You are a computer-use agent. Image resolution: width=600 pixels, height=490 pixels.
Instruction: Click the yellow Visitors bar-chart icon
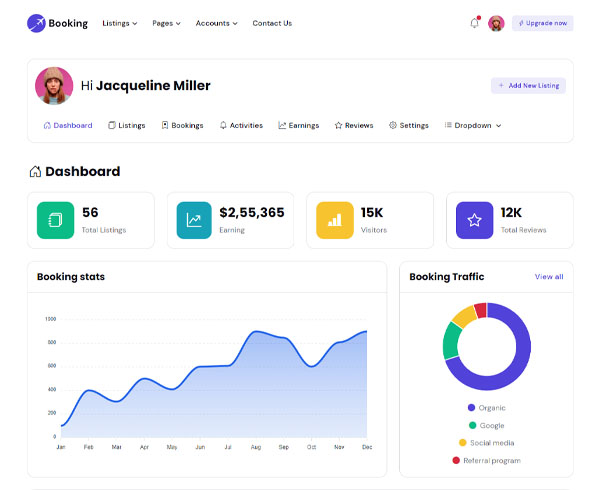(335, 220)
